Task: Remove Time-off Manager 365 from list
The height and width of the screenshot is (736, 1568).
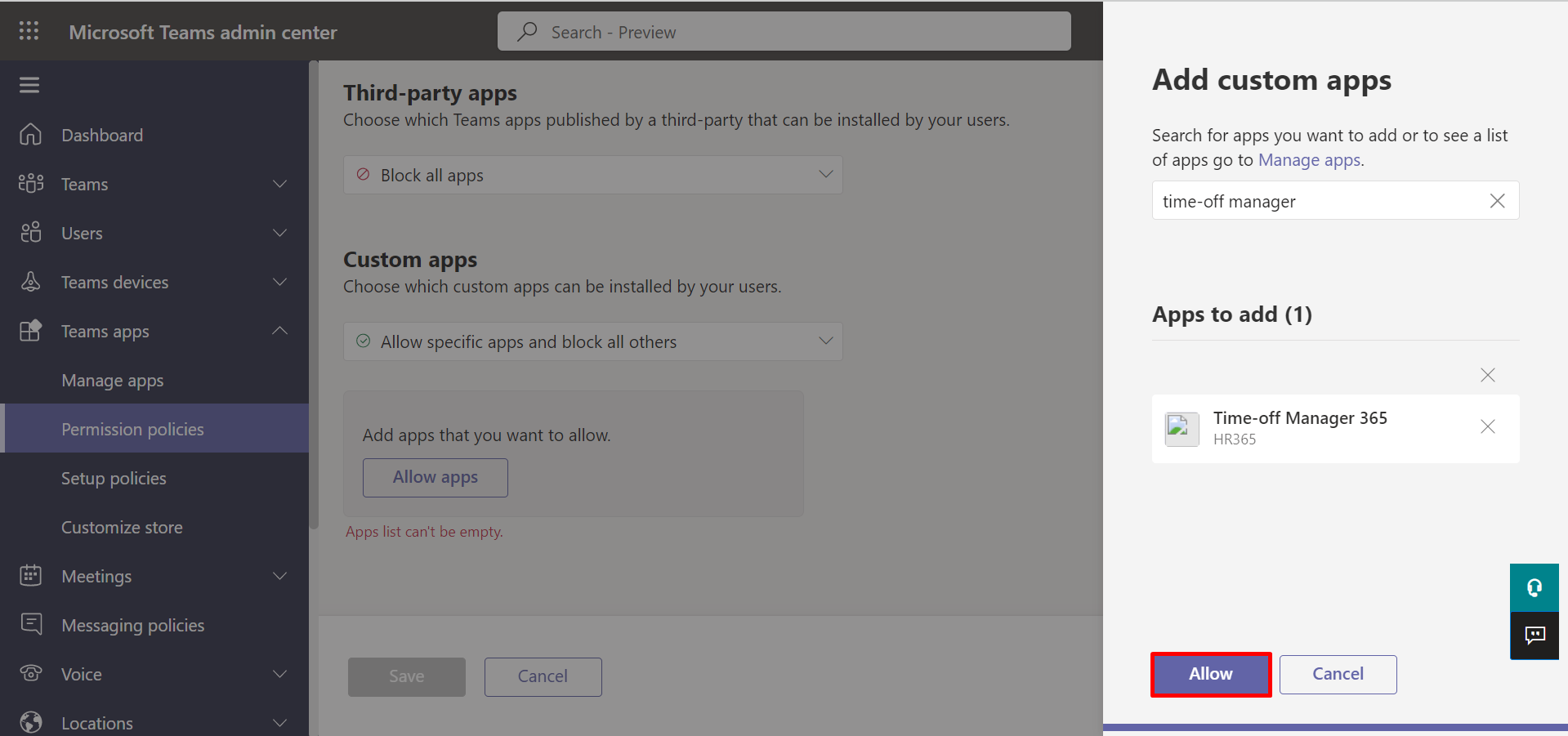Action: click(1488, 426)
